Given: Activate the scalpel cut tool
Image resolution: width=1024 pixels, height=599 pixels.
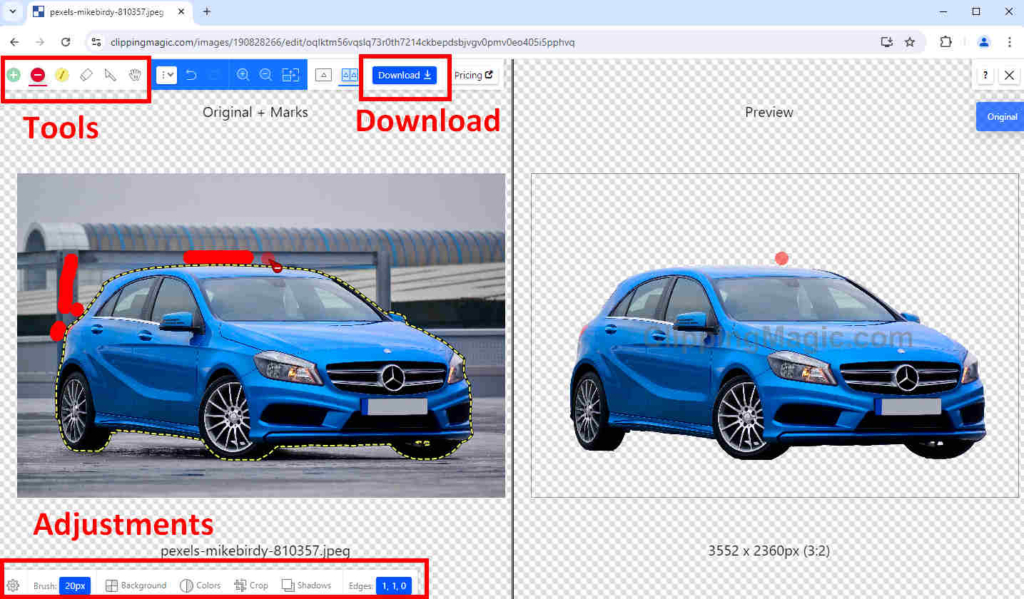Looking at the screenshot, I should (110, 75).
